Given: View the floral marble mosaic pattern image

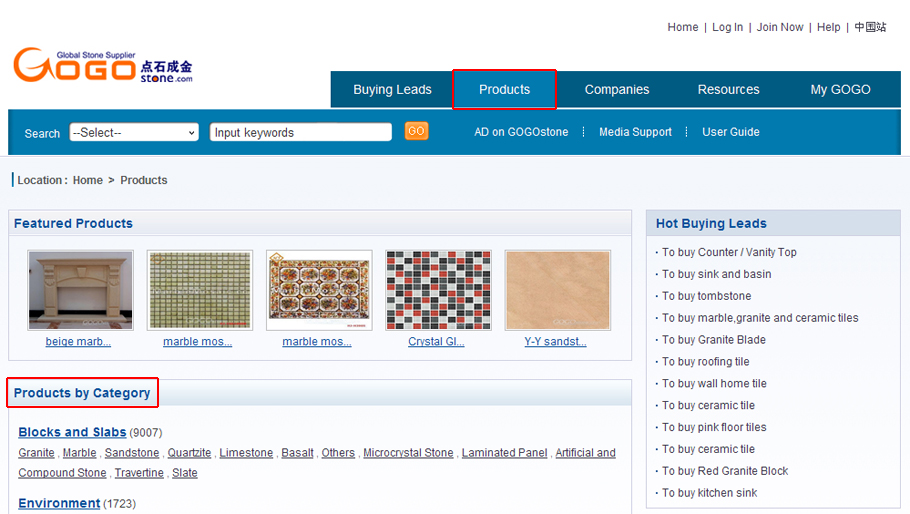Looking at the screenshot, I should click(x=318, y=290).
